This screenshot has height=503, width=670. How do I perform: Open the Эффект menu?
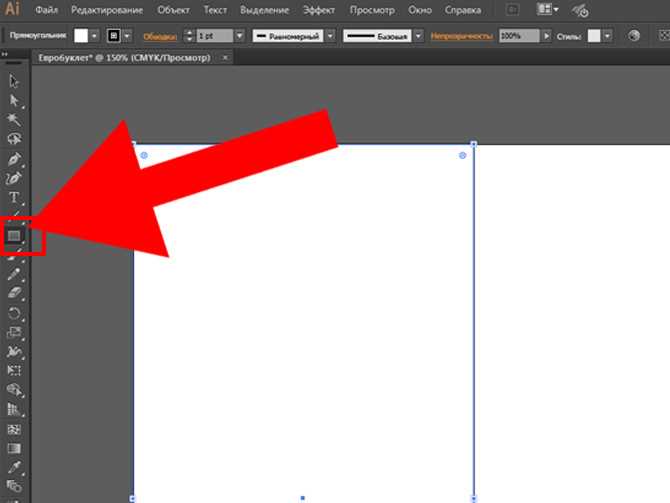319,10
